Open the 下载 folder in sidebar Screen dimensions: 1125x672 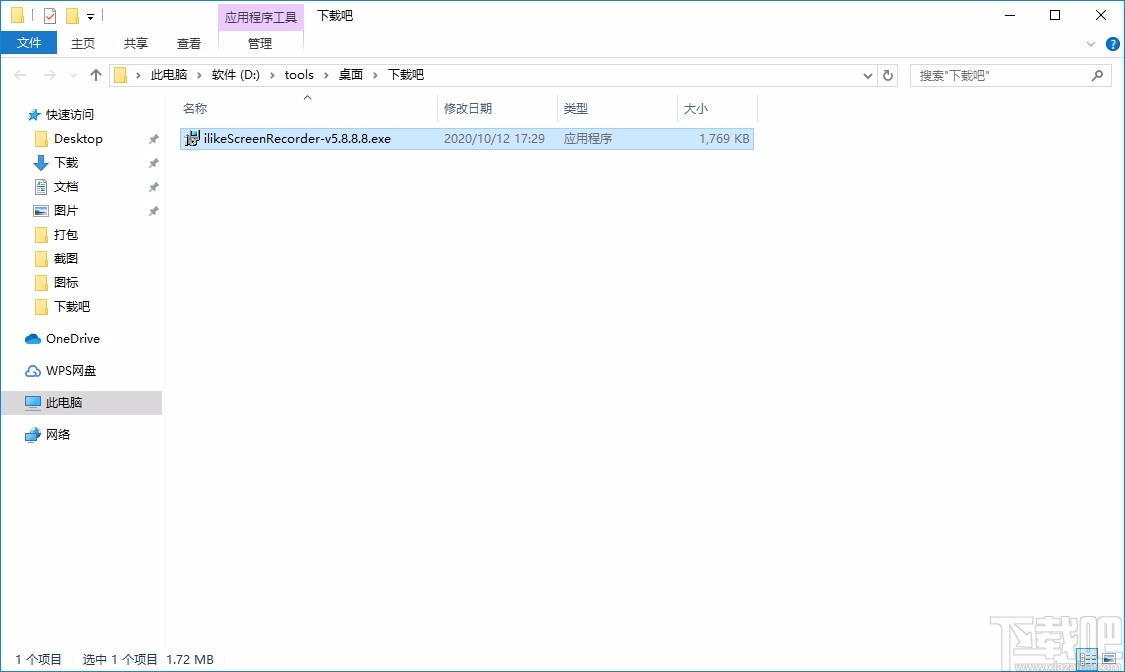(67, 162)
